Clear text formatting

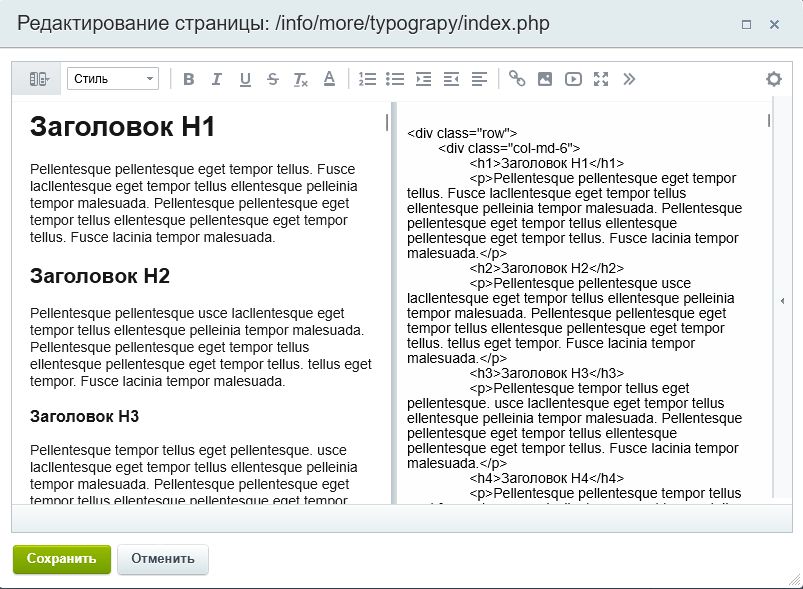301,79
